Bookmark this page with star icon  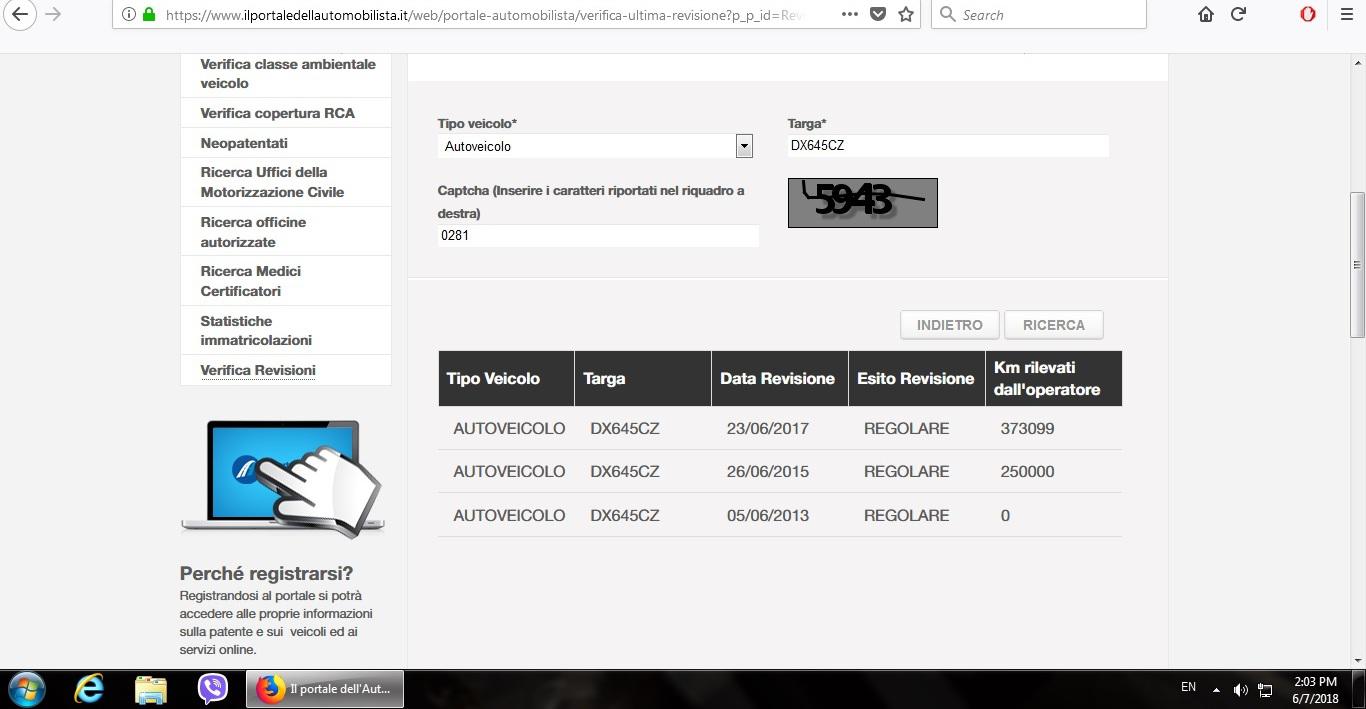906,14
